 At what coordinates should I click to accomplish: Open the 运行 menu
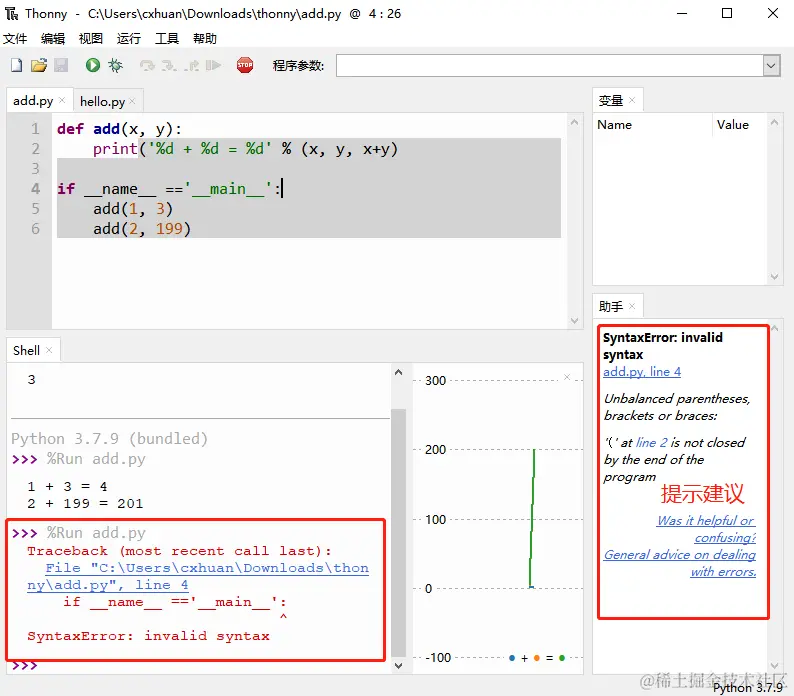129,39
